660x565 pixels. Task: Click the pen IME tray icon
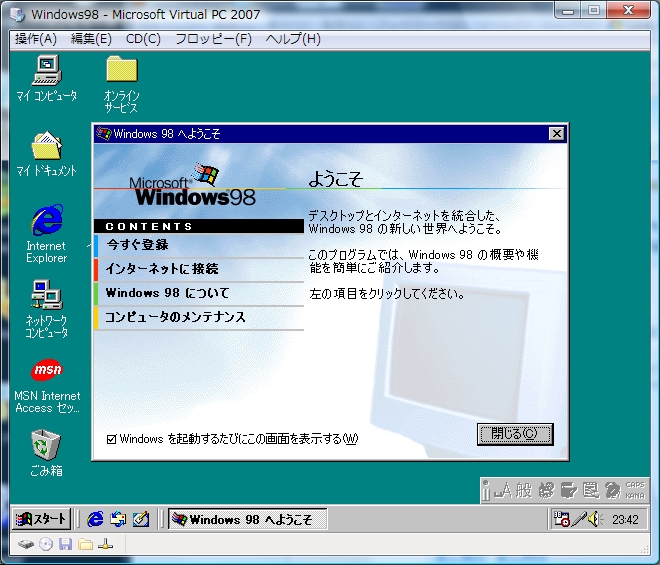(579, 519)
